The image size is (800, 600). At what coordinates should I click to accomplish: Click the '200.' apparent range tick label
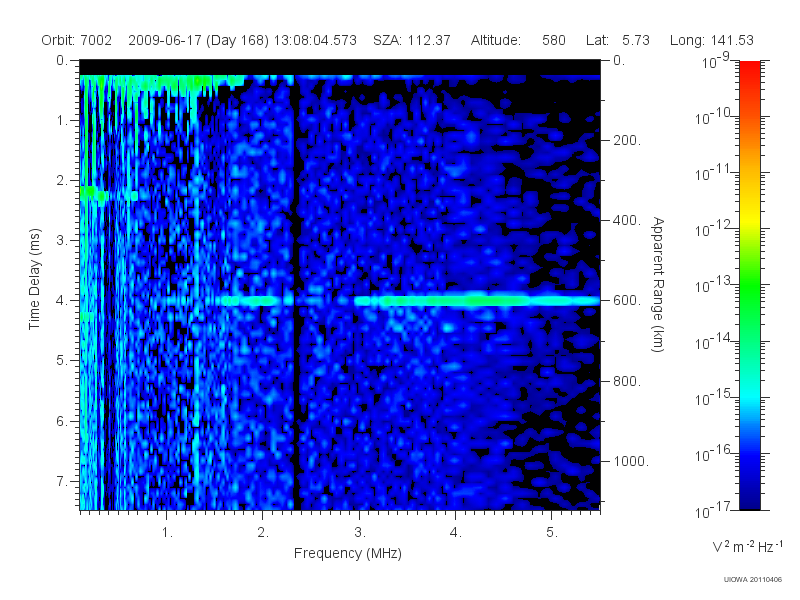(x=627, y=140)
